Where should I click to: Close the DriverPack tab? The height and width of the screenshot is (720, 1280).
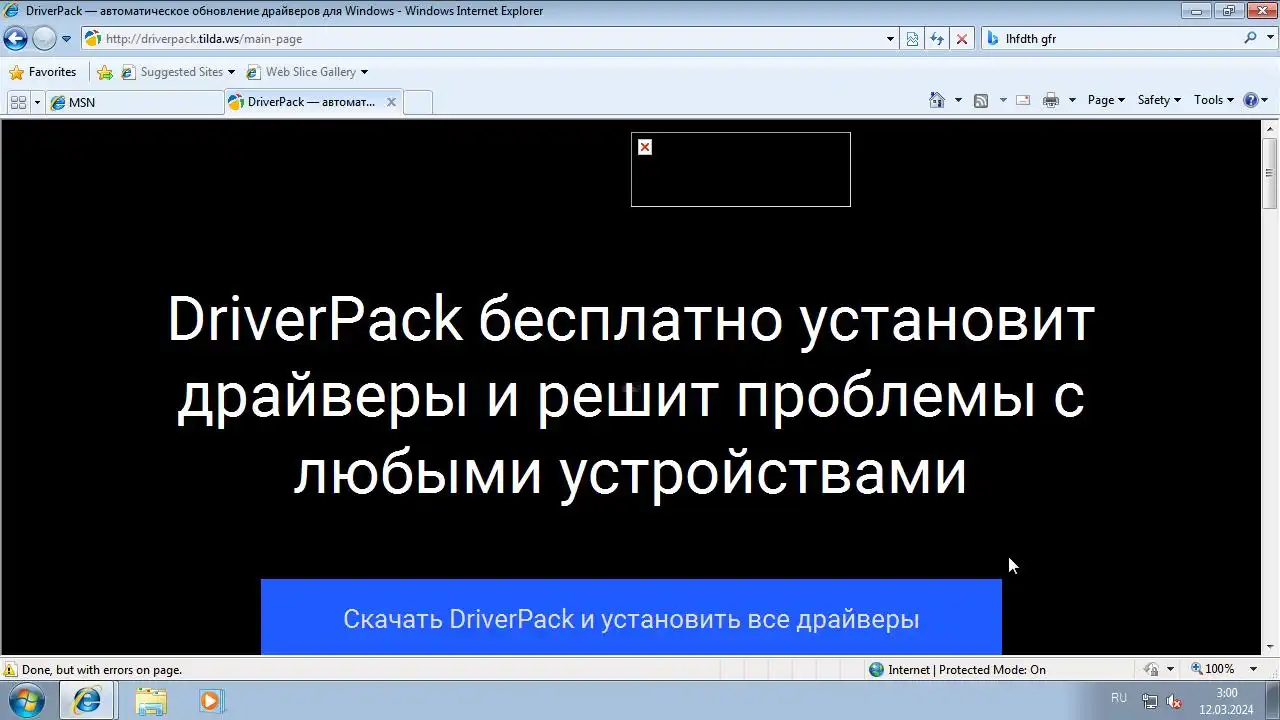(x=391, y=102)
